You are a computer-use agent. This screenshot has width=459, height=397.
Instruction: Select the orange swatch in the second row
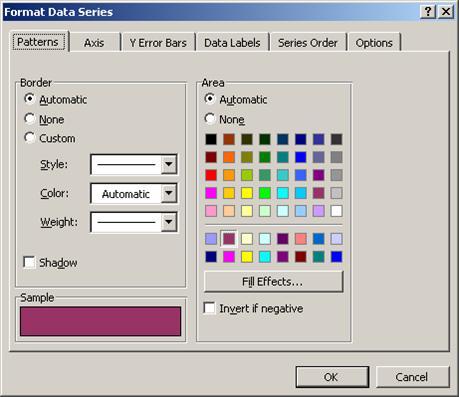tap(229, 157)
